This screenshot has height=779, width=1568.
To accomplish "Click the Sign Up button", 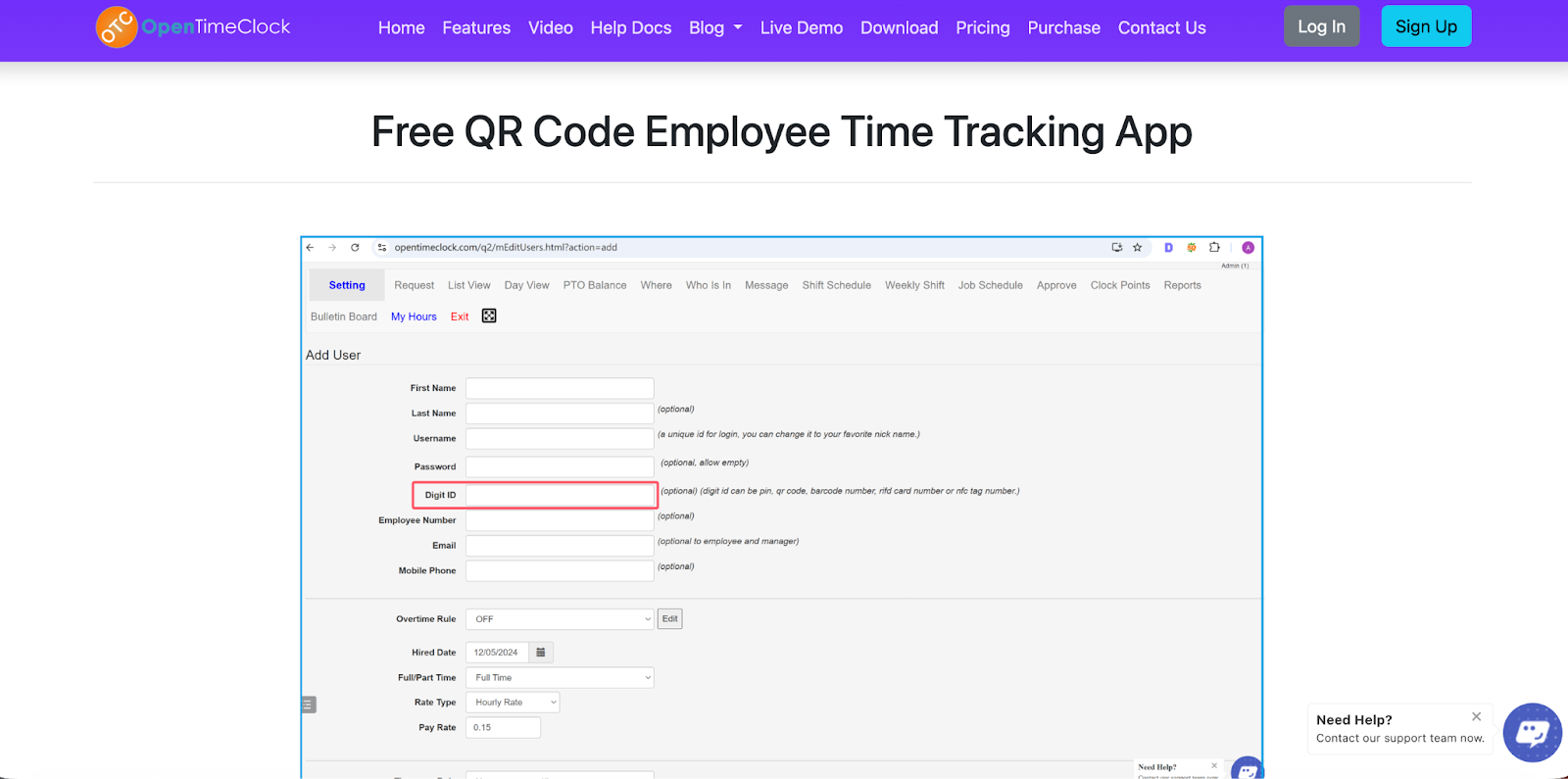I will click(1425, 26).
